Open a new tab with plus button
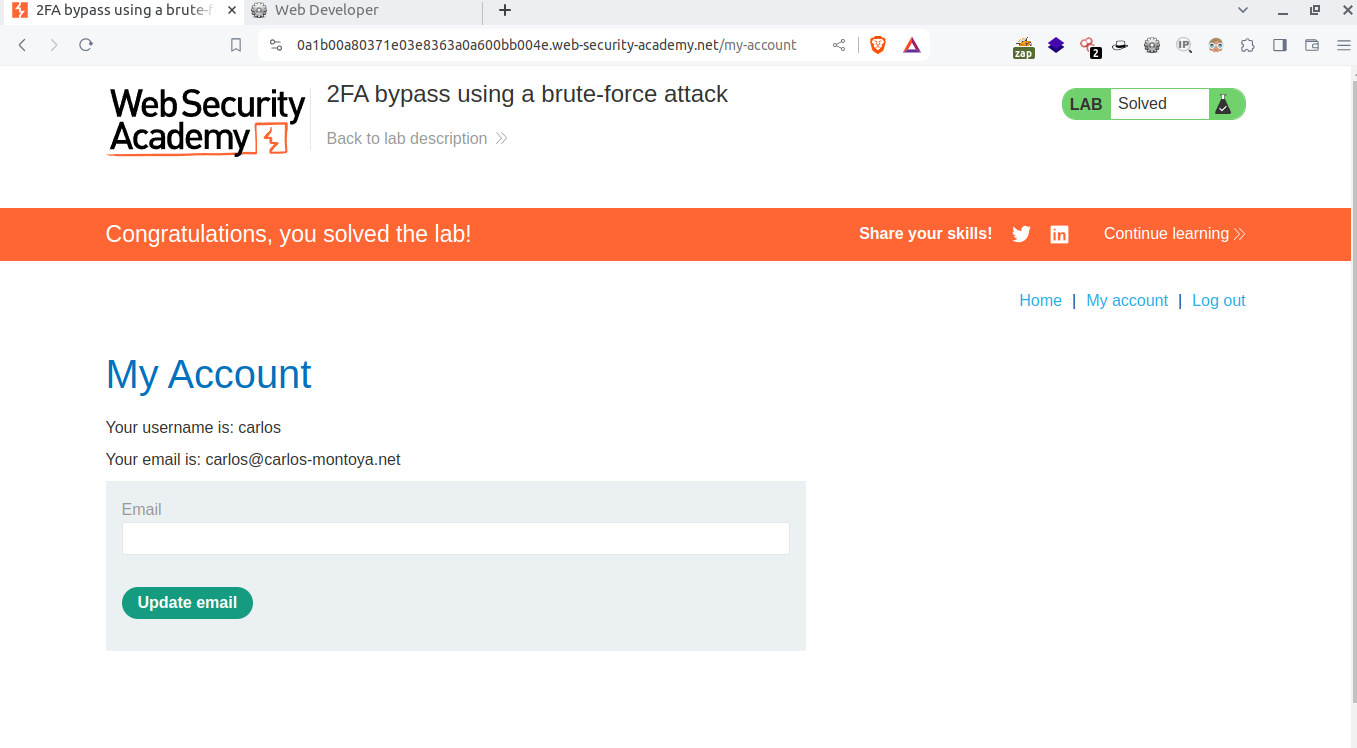The height and width of the screenshot is (748, 1357). click(x=505, y=11)
